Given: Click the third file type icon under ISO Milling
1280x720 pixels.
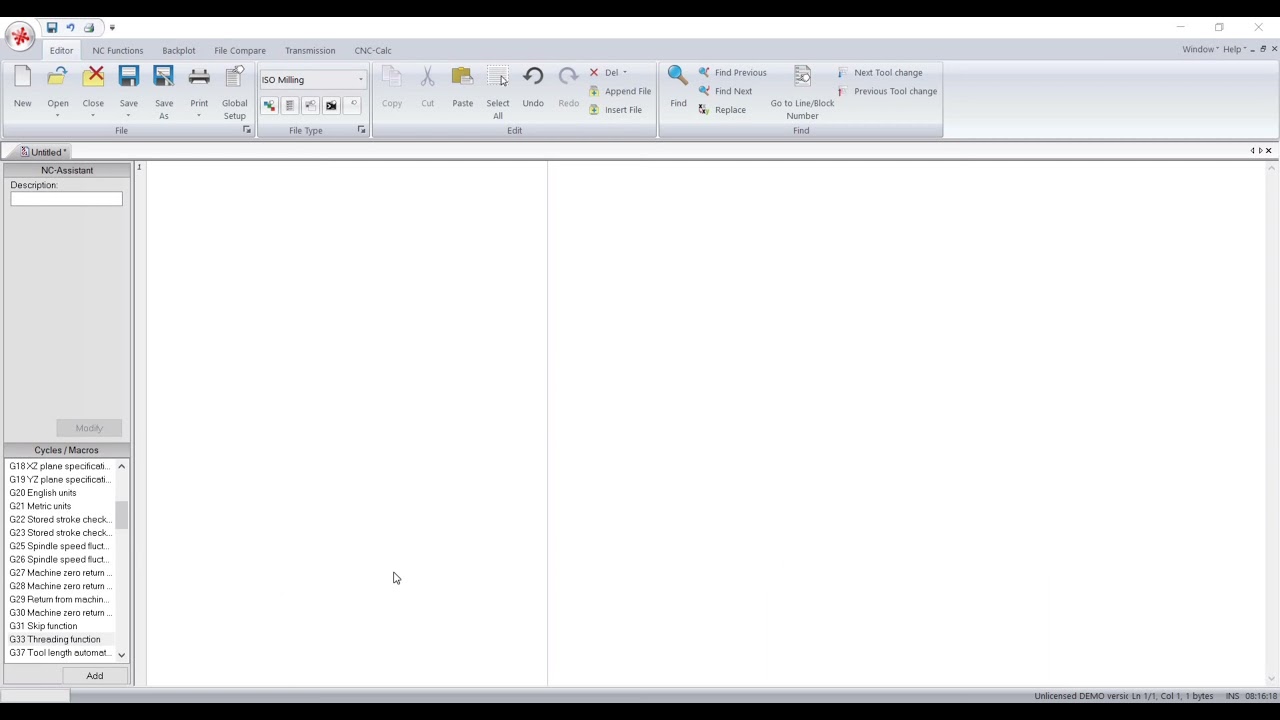Looking at the screenshot, I should pyautogui.click(x=311, y=105).
